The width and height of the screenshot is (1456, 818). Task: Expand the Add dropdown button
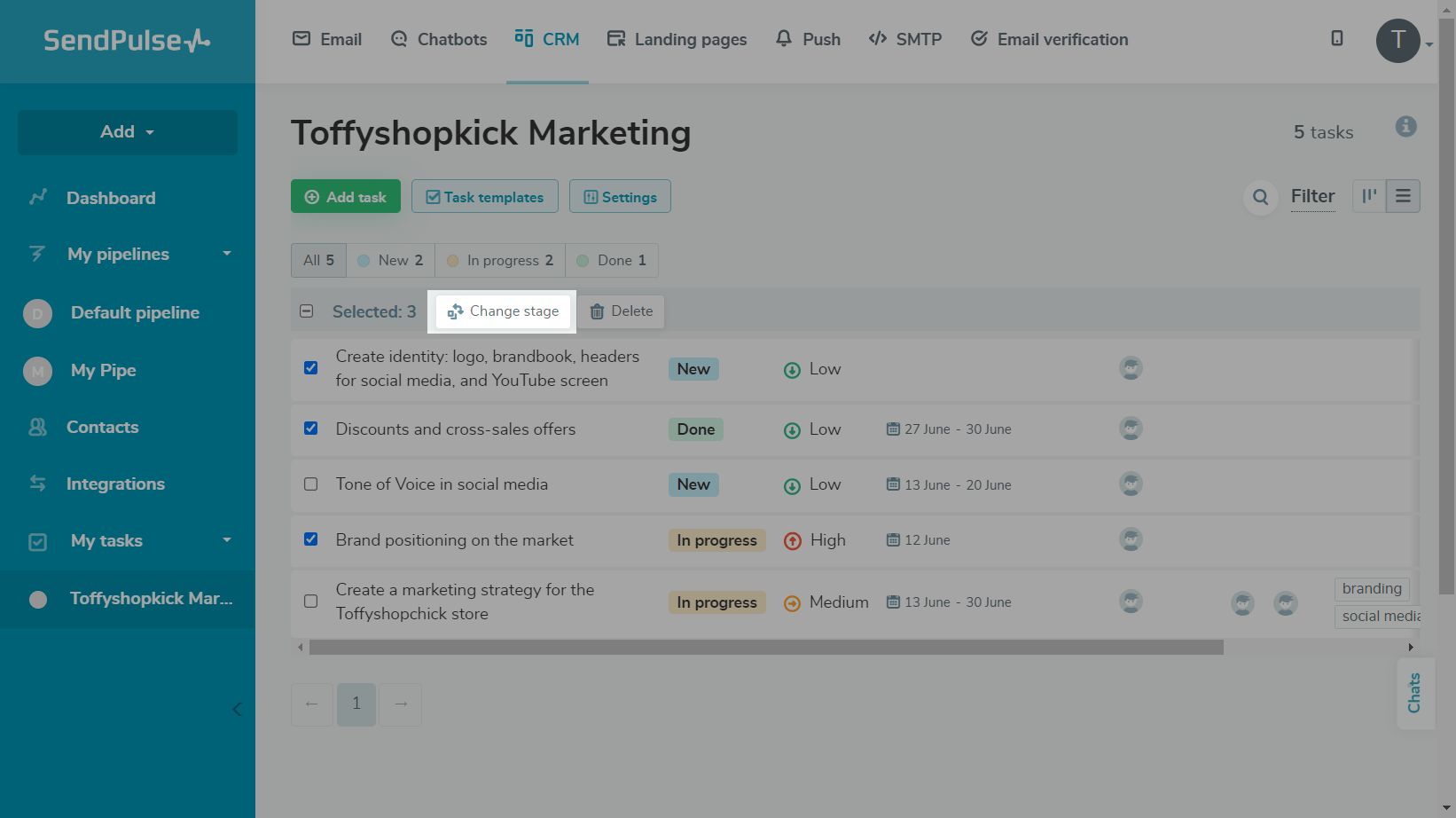[x=128, y=132]
